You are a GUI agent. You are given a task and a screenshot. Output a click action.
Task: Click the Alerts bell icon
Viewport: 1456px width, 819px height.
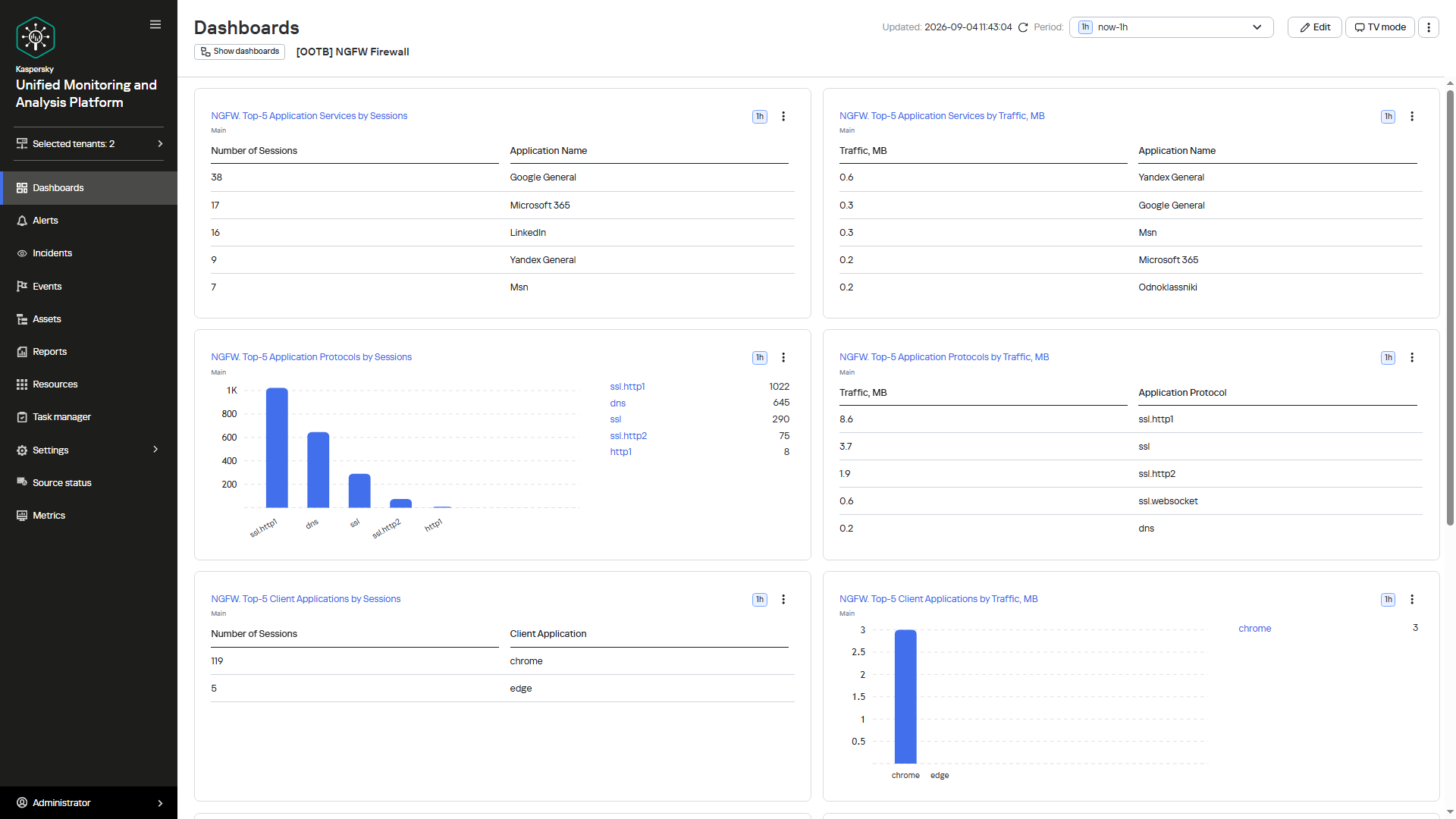[22, 221]
